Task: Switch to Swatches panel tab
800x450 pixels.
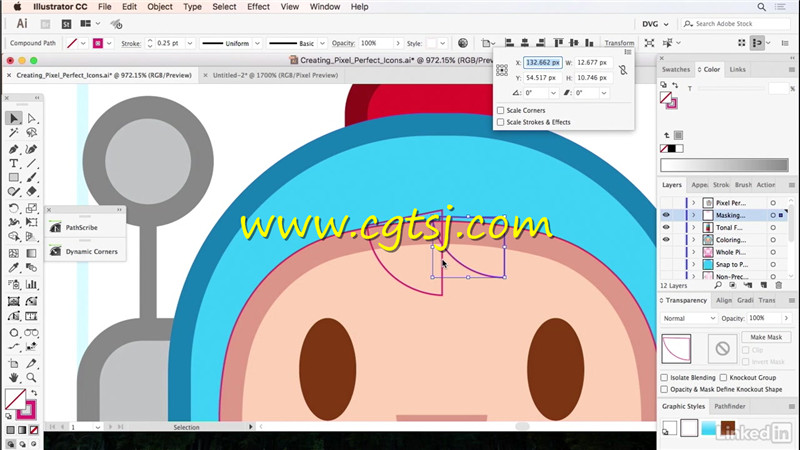Action: pyautogui.click(x=676, y=69)
